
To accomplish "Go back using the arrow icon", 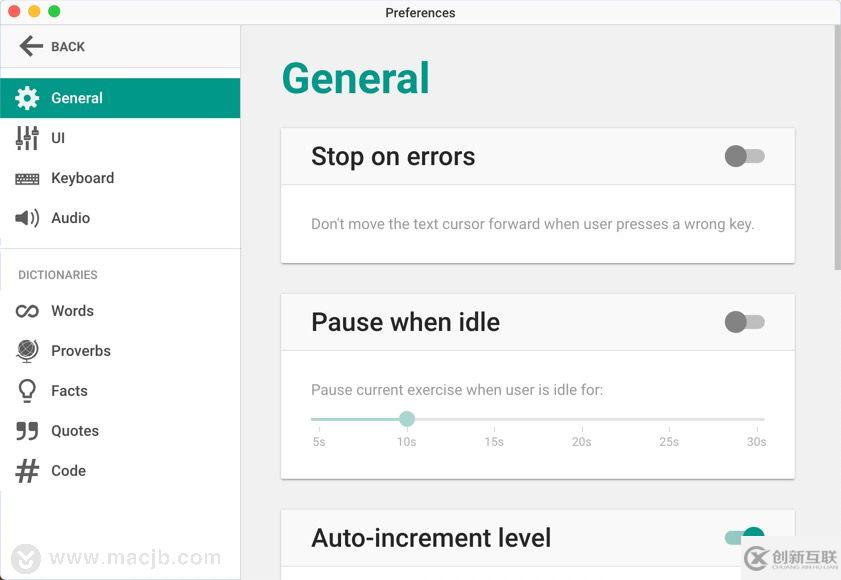I will 30,46.
